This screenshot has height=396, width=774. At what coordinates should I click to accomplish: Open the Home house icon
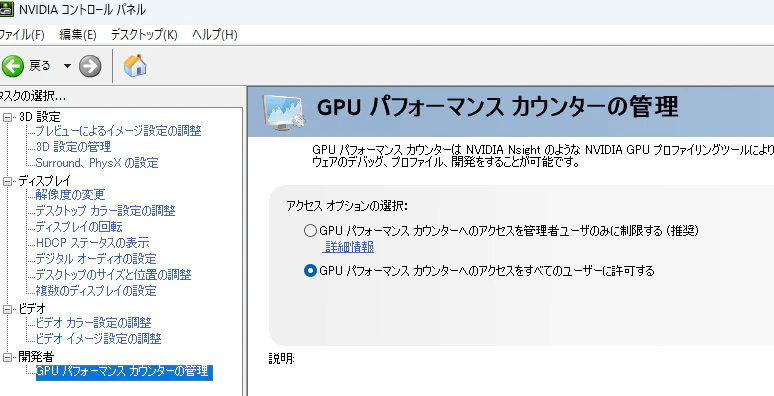[135, 65]
